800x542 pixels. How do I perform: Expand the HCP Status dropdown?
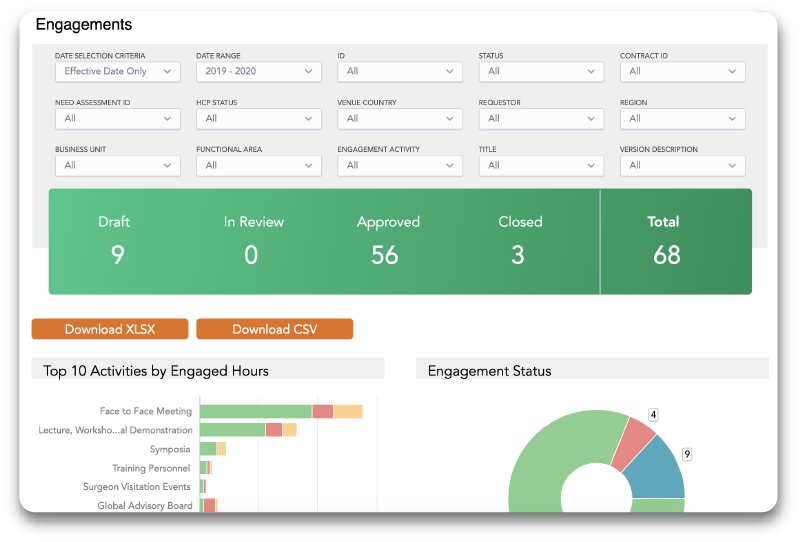(x=259, y=119)
